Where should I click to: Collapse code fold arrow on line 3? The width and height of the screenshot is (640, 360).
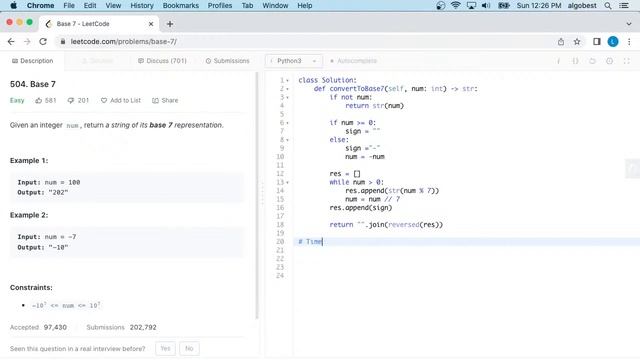[x=287, y=98]
